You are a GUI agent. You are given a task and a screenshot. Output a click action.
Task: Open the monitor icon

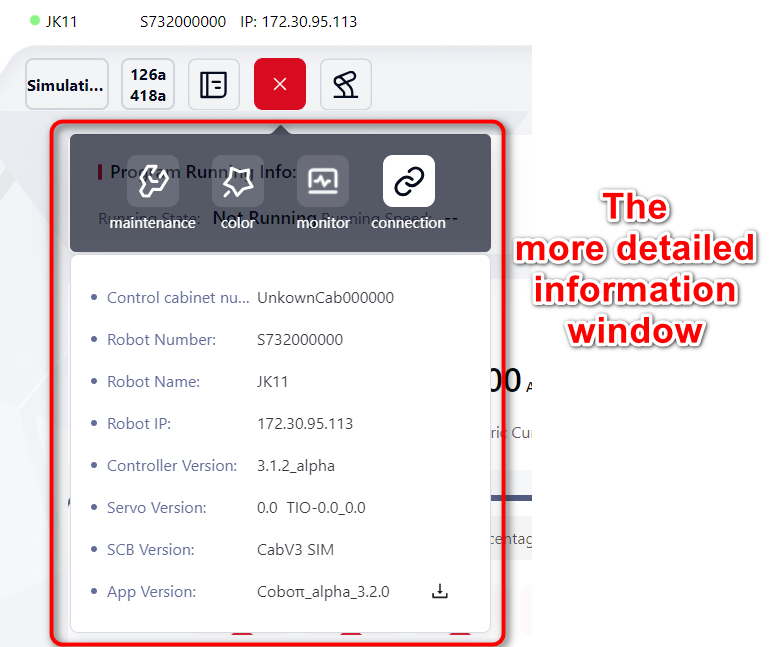(x=323, y=182)
